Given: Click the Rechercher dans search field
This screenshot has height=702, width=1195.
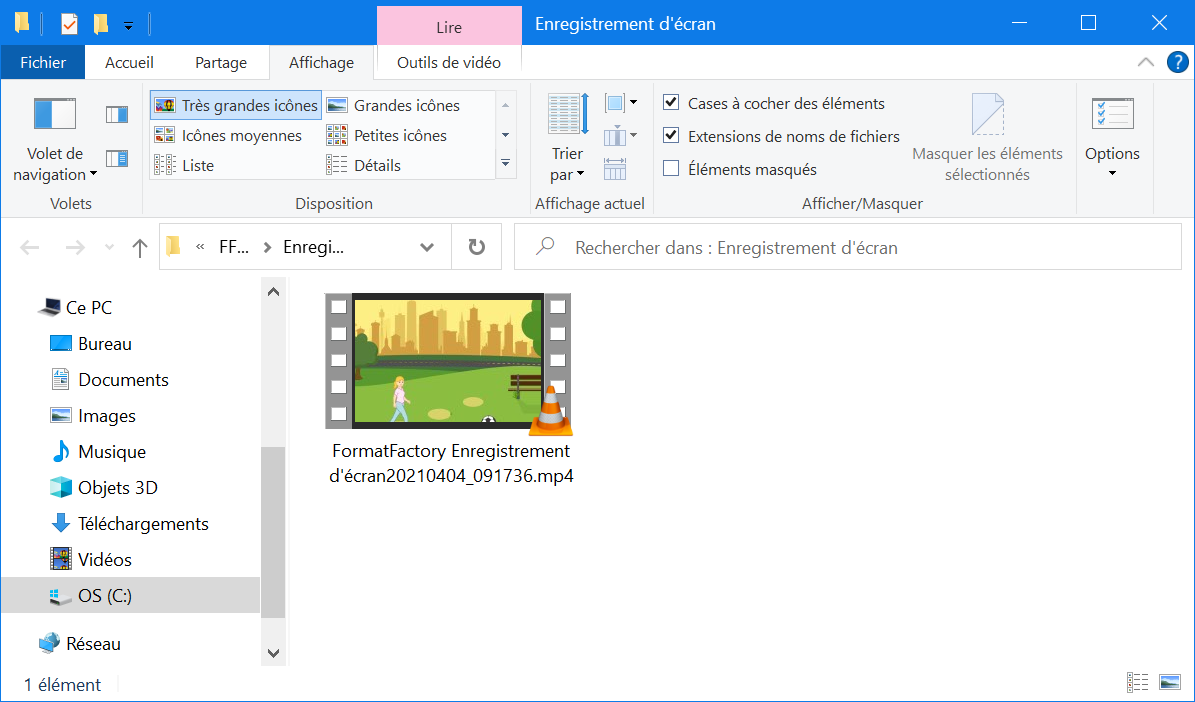Looking at the screenshot, I should pyautogui.click(x=847, y=247).
